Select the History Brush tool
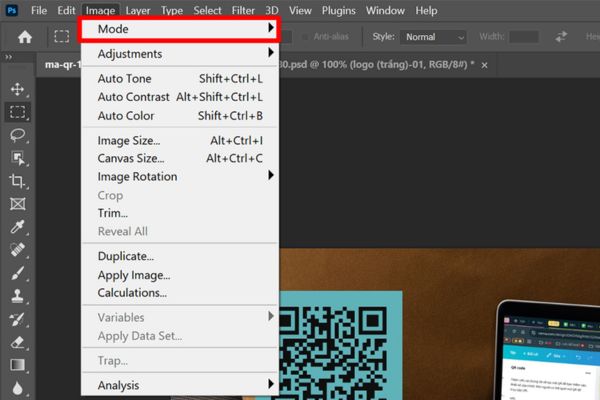This screenshot has height=400, width=600. point(17,319)
